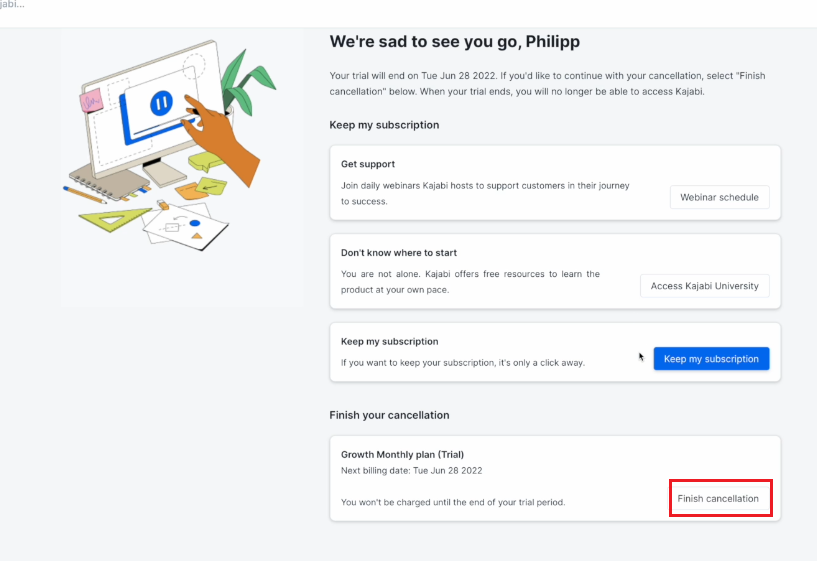Click the pink sticky note on monitor

pos(92,101)
